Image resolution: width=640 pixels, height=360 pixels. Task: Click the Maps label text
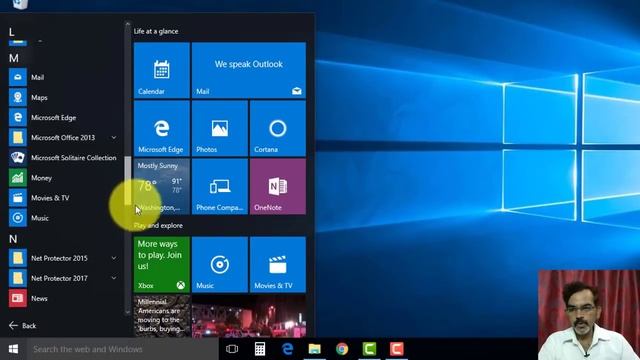[39, 98]
